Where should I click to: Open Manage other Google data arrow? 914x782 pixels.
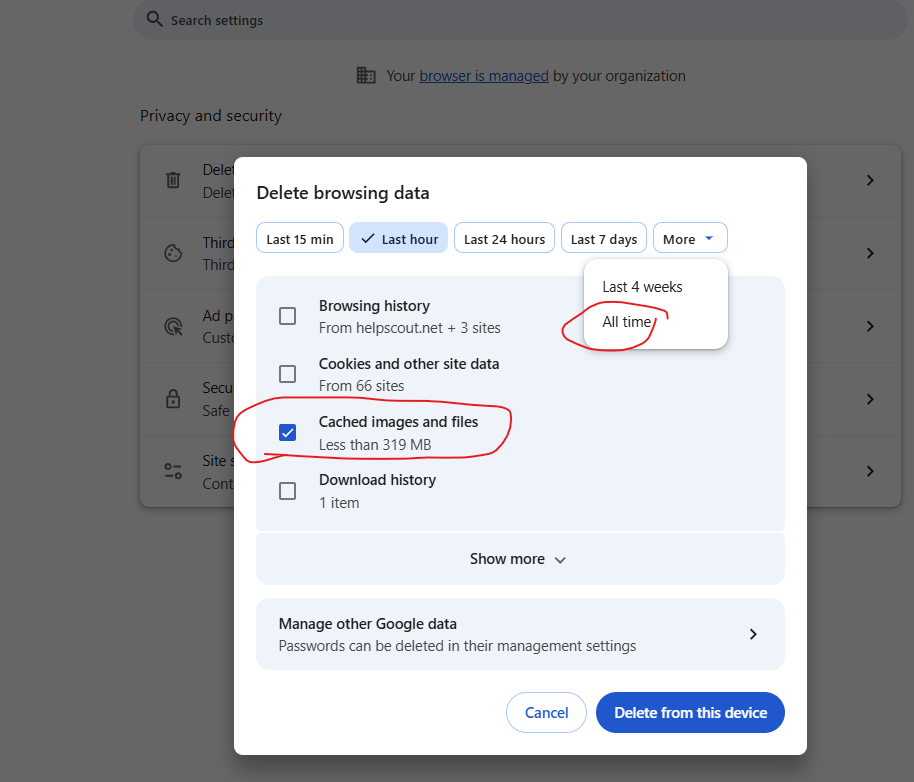coord(753,634)
